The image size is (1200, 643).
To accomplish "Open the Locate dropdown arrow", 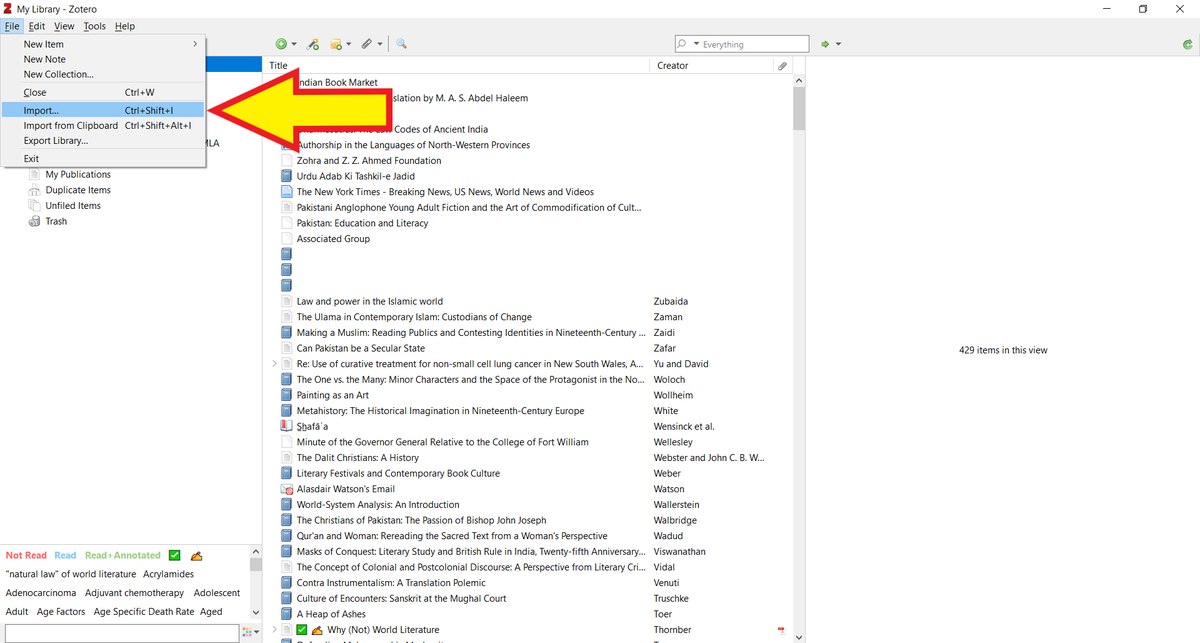I will click(839, 44).
